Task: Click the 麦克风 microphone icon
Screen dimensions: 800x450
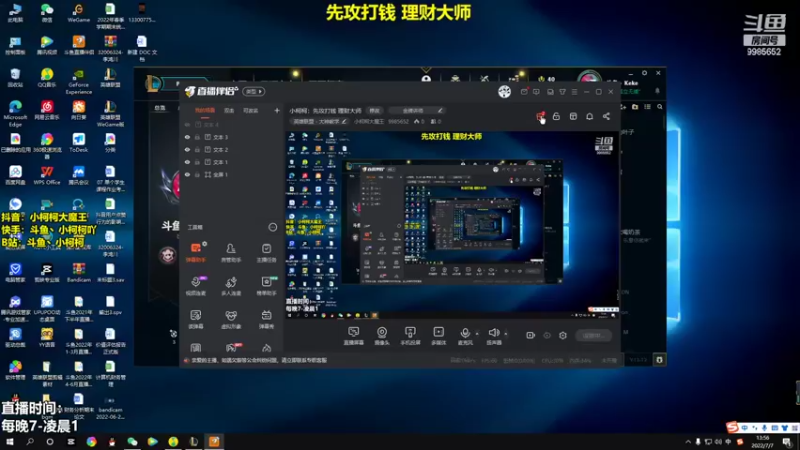Action: click(465, 333)
